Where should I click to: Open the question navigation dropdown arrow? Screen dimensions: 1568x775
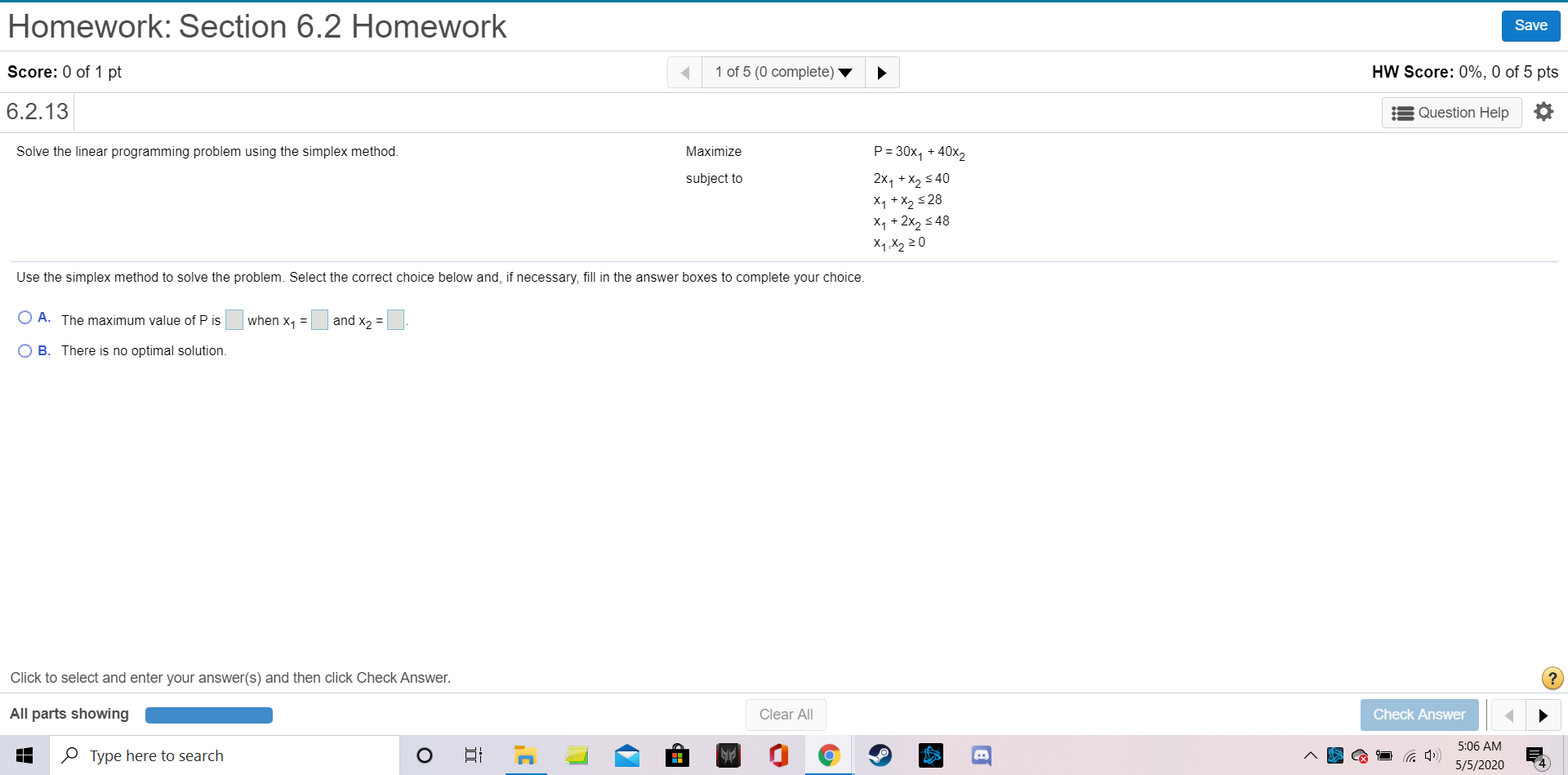(x=845, y=72)
